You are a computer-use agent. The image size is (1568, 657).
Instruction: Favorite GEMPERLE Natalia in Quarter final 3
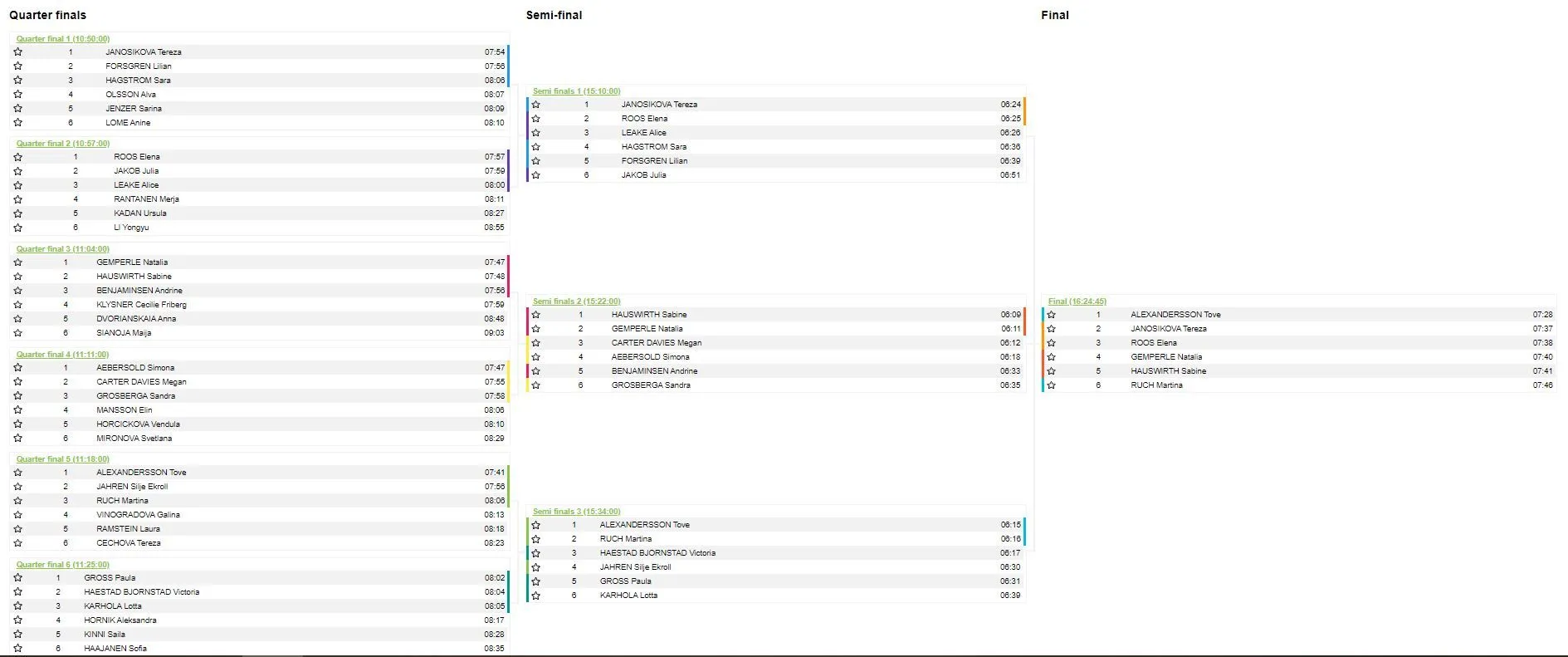pyautogui.click(x=18, y=262)
